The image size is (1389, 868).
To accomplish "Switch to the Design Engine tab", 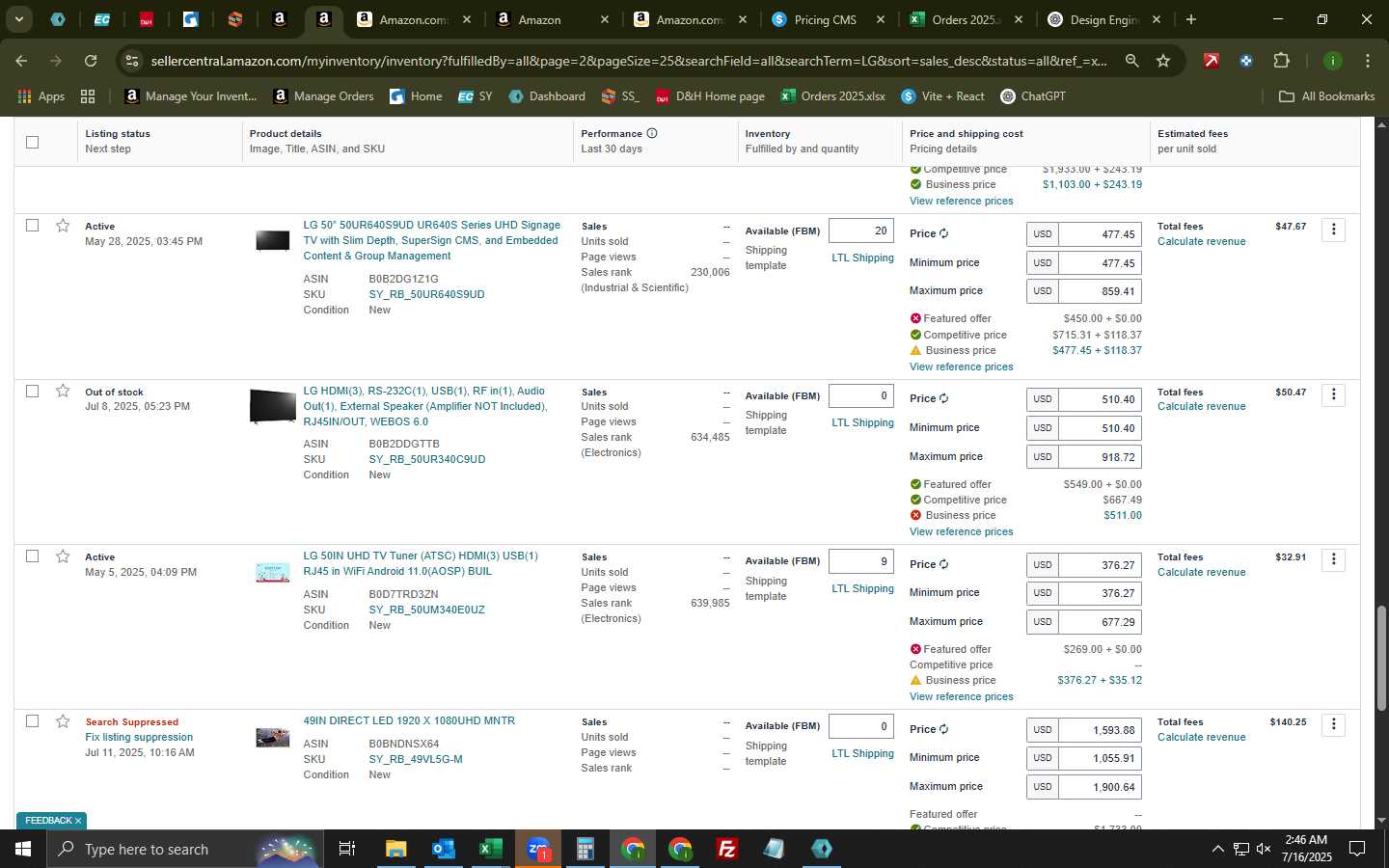I will coord(1104,19).
